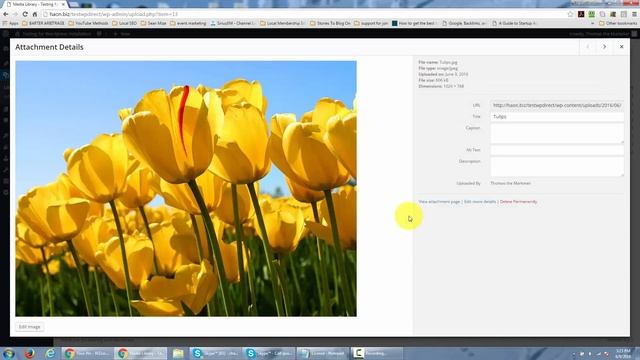Image resolution: width=640 pixels, height=360 pixels.
Task: Click the Uploaded By author name link
Action: coord(510,183)
